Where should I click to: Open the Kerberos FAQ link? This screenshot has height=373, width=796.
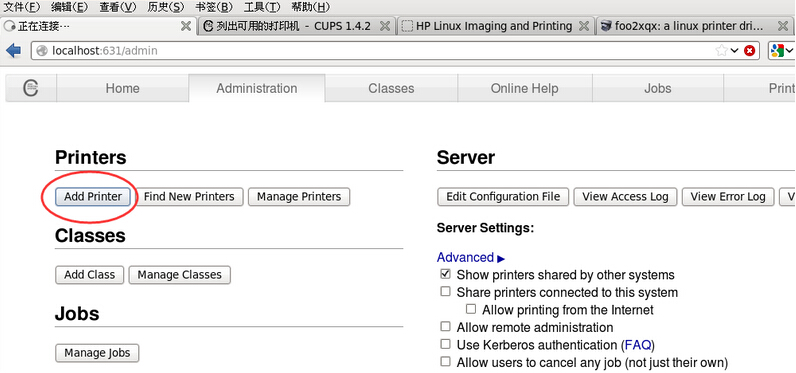click(638, 345)
